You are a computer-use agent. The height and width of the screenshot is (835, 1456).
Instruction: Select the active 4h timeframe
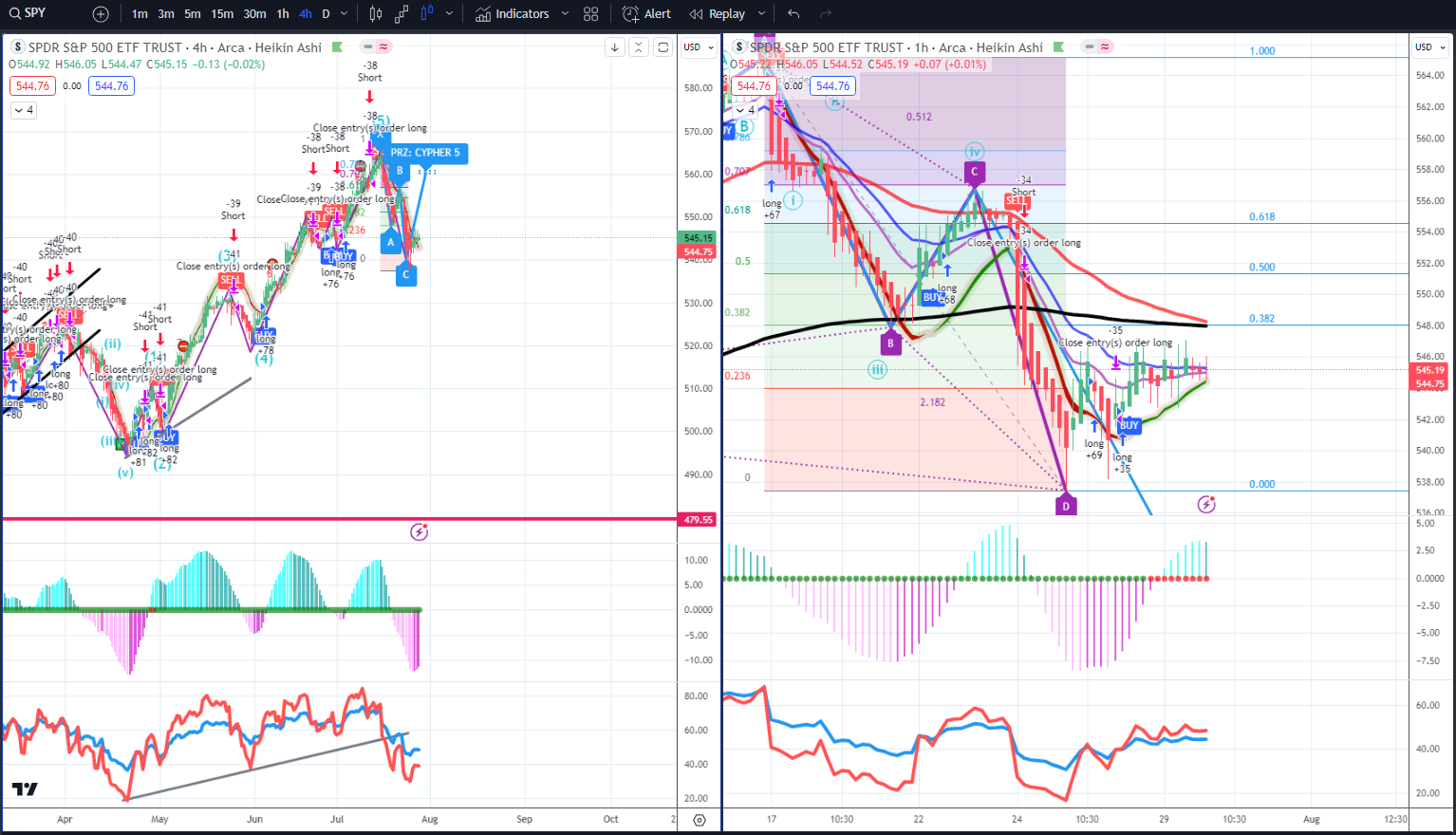305,14
